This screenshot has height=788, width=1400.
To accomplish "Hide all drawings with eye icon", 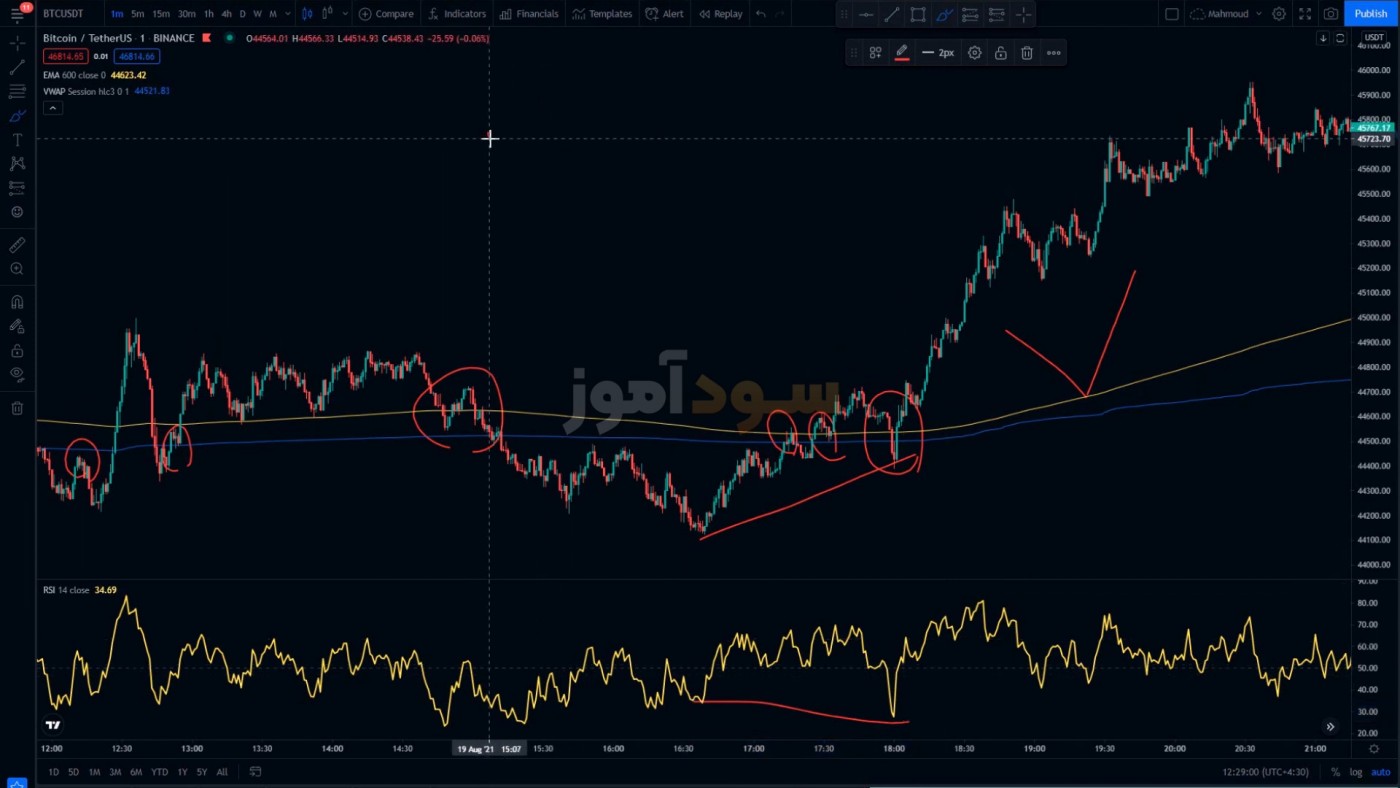I will pyautogui.click(x=17, y=375).
